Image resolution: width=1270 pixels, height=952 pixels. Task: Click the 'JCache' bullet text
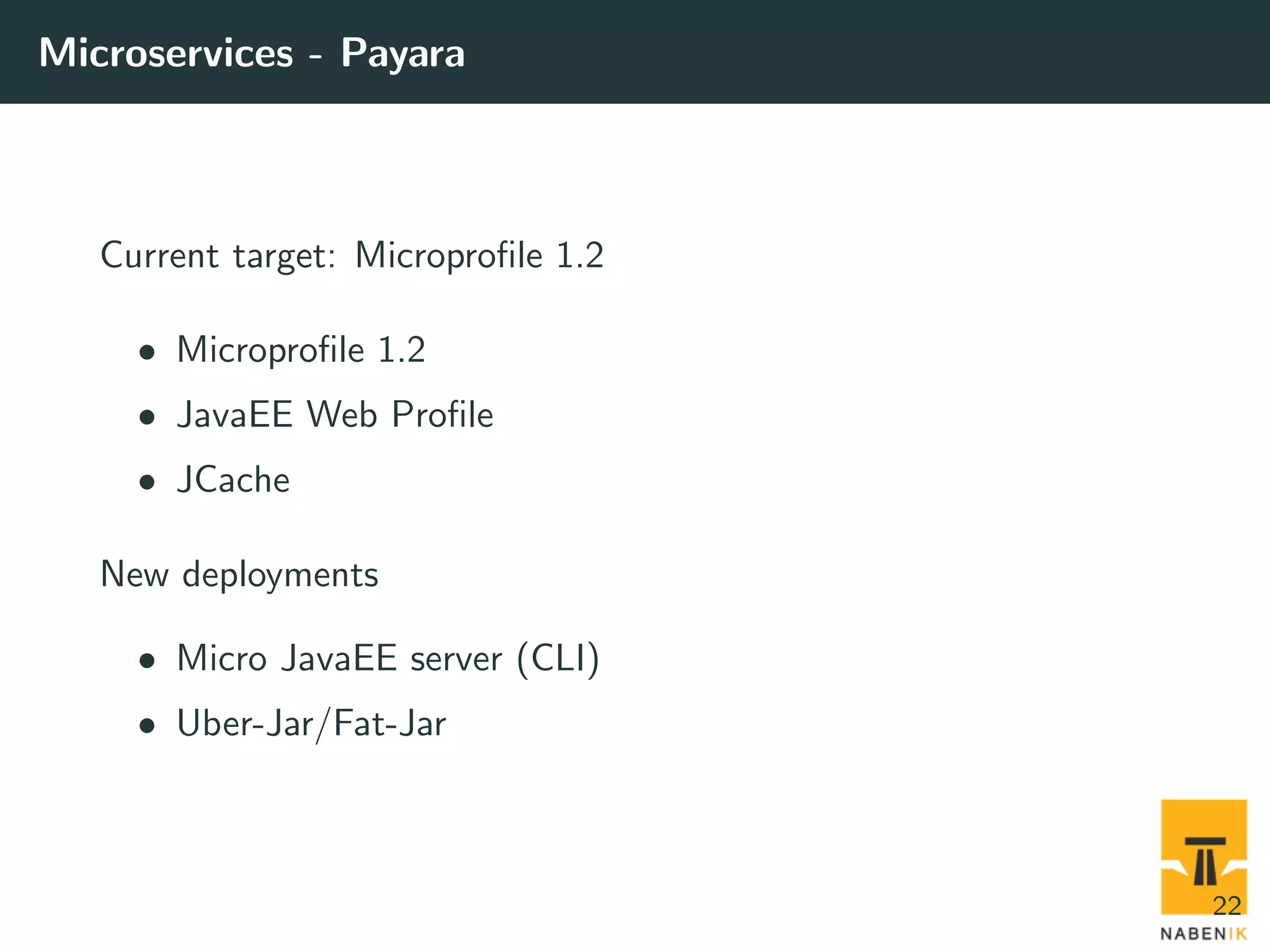(x=233, y=480)
